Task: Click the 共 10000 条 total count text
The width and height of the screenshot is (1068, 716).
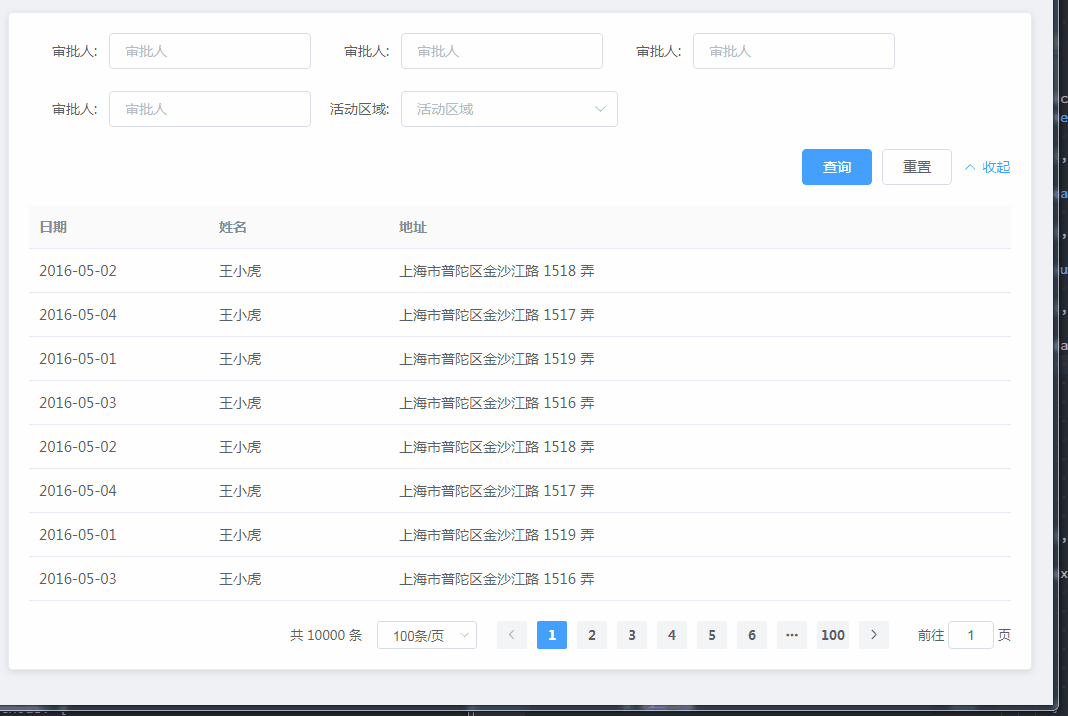Action: click(326, 635)
